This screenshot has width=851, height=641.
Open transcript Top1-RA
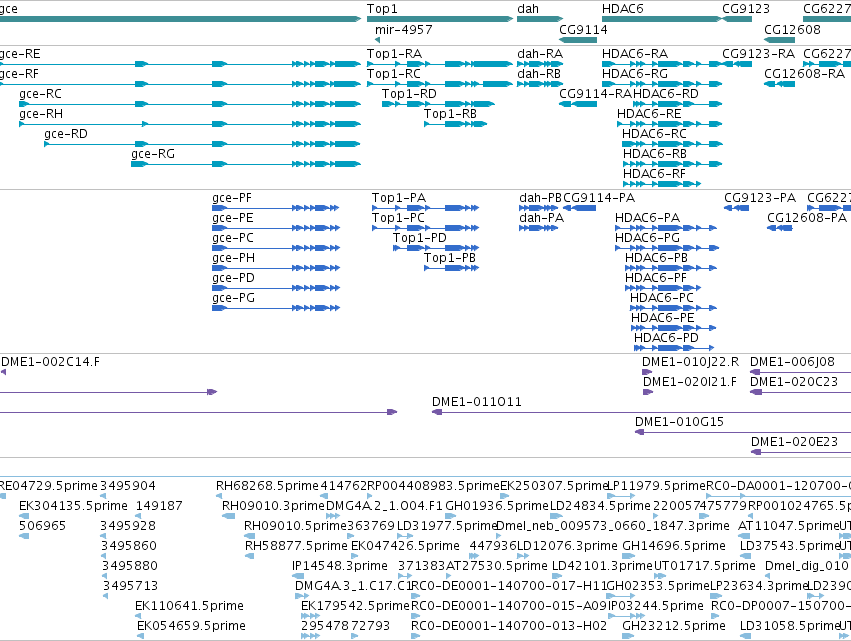click(x=394, y=54)
